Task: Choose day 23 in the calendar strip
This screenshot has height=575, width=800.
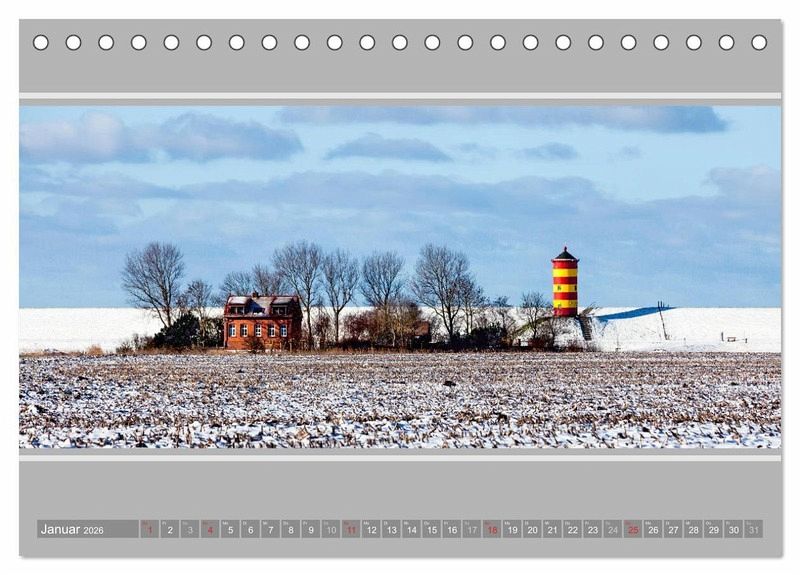Action: pos(593,529)
